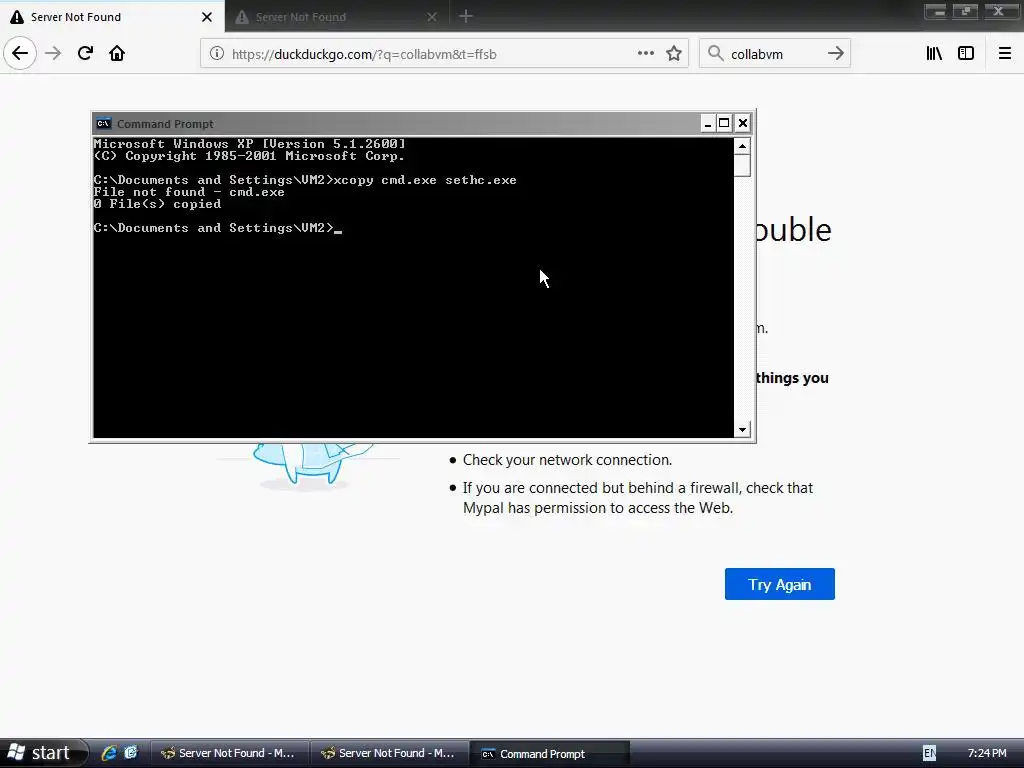Viewport: 1024px width, 768px height.
Task: Go back with the browser back arrow
Action: 20,54
